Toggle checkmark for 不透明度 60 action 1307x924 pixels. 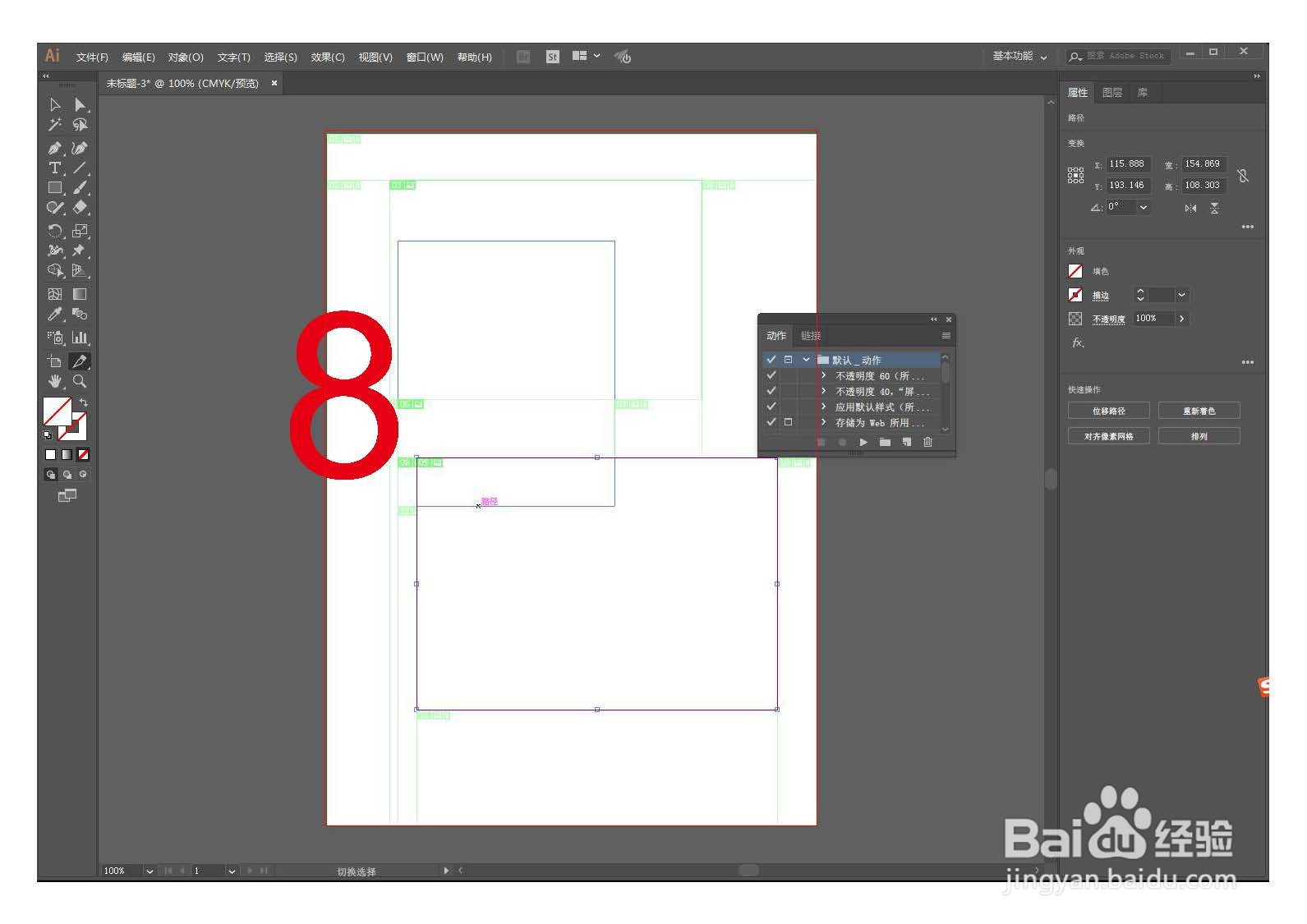[771, 375]
